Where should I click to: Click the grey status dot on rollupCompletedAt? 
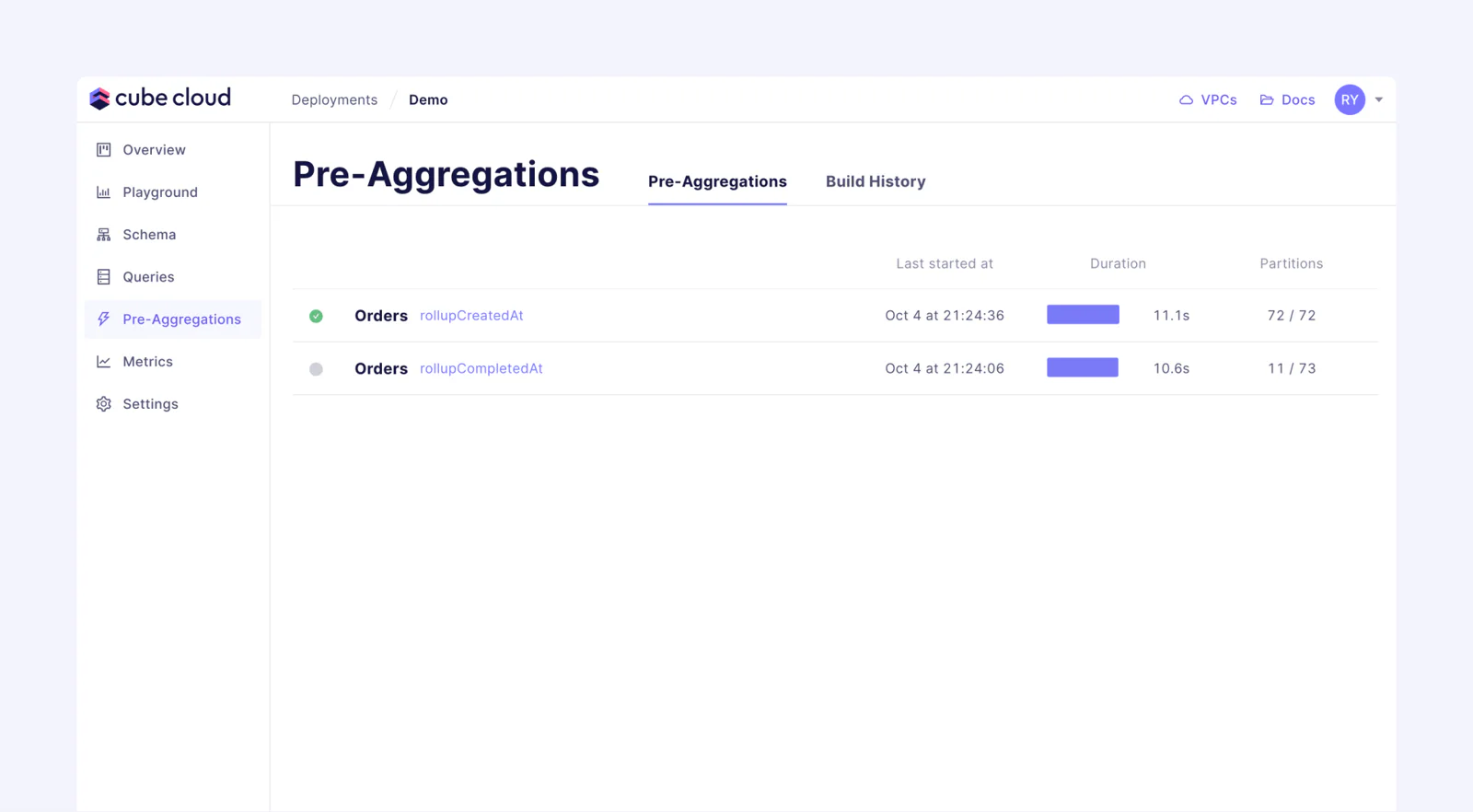[x=316, y=369]
